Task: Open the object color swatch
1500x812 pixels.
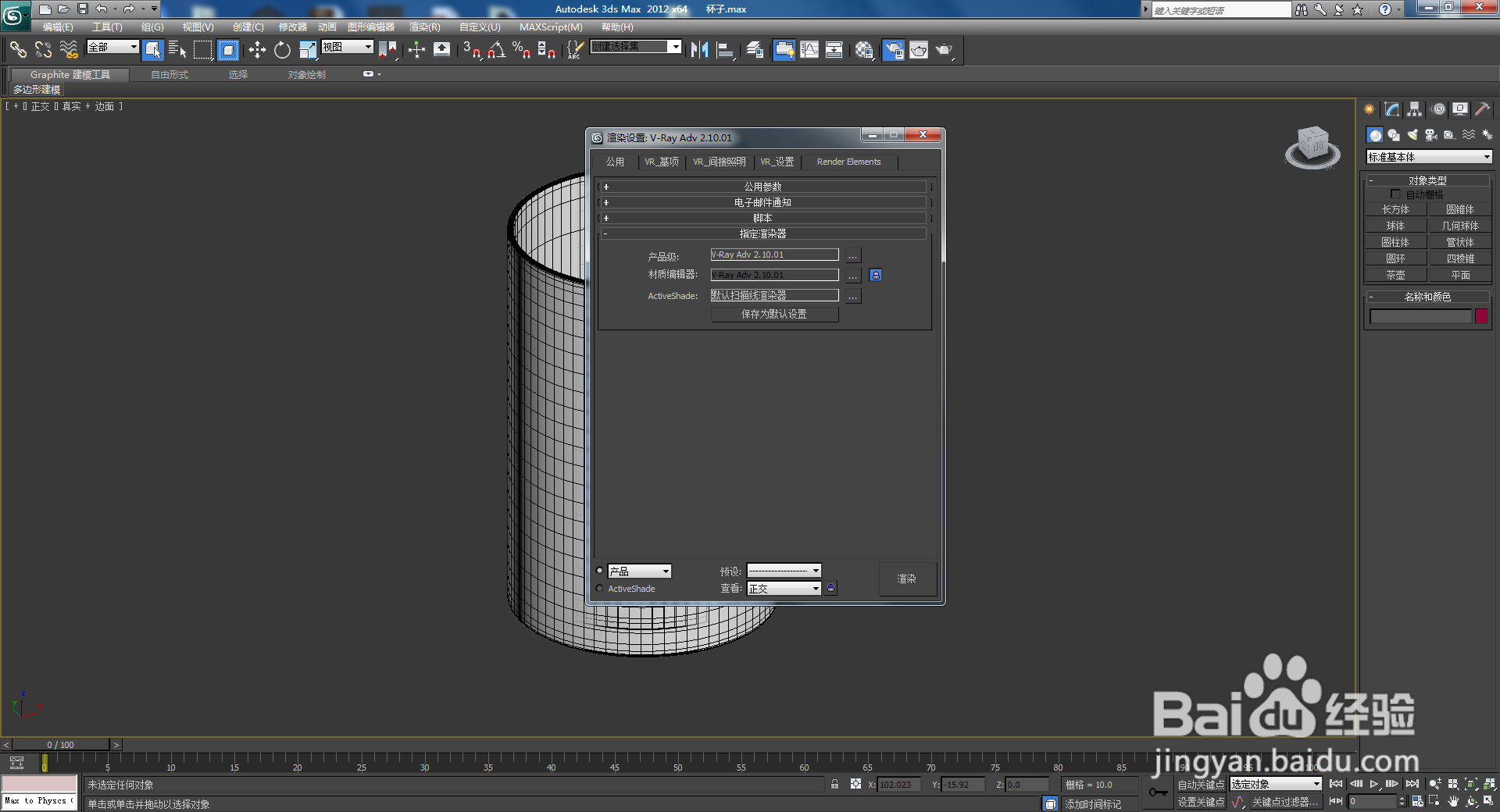Action: 1481,316
